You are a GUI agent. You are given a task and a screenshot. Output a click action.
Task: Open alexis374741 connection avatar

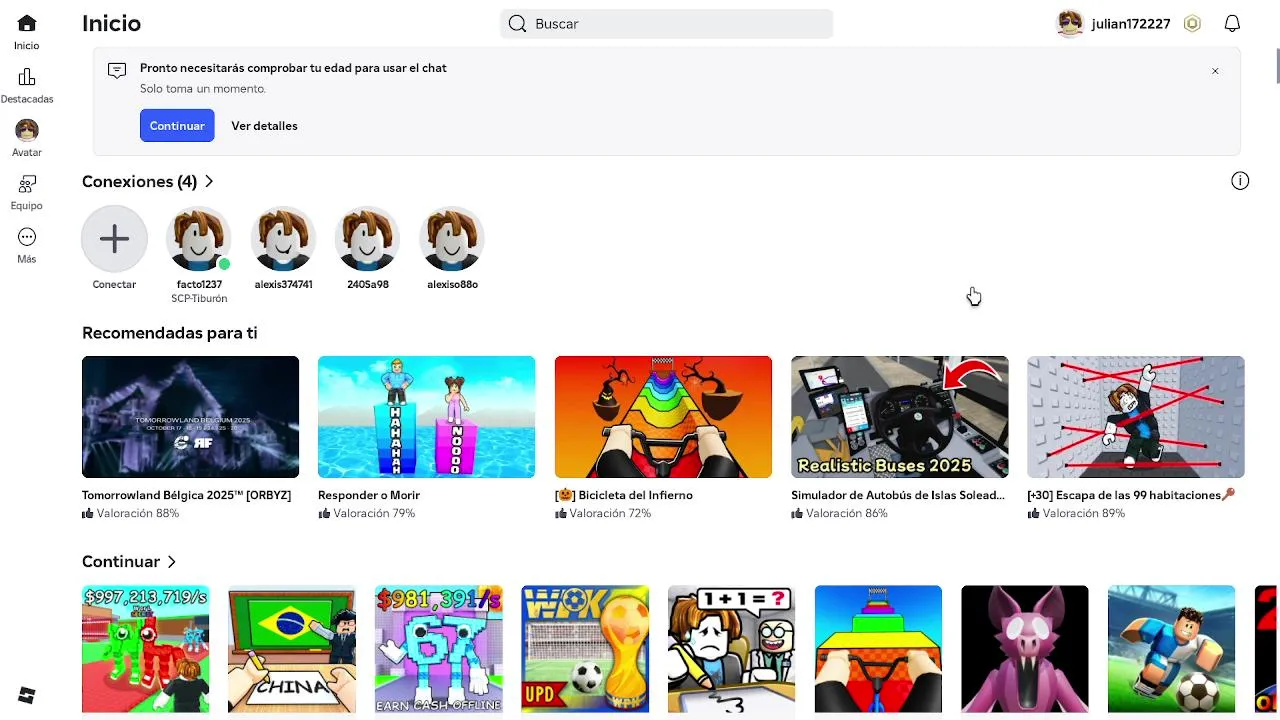(283, 239)
